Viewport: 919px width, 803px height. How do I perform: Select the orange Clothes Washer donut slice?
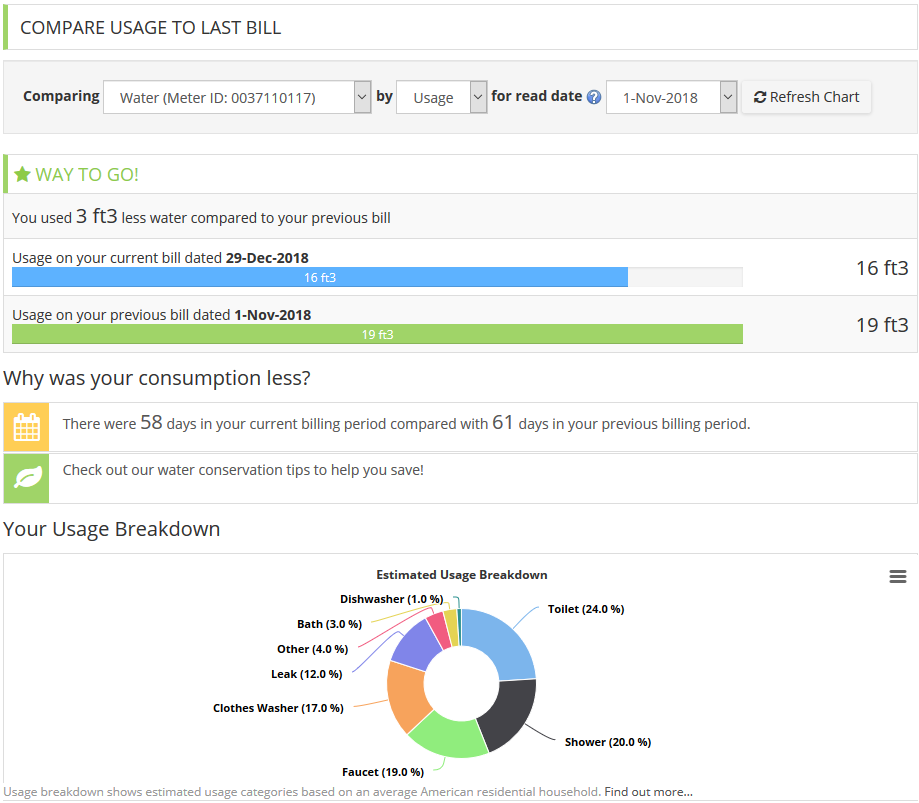point(407,697)
